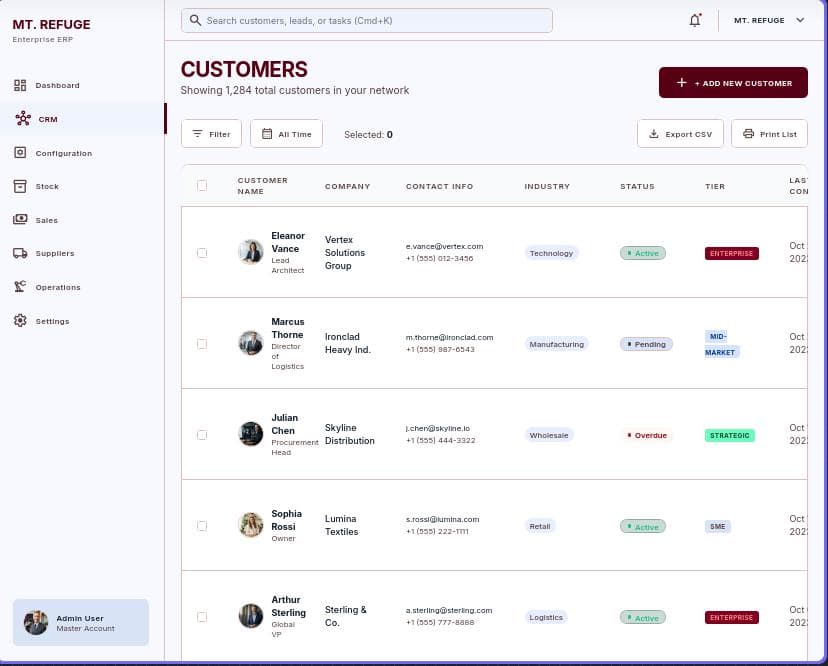Click Export CSV button
Viewport: 828px width, 666px height.
tap(680, 134)
